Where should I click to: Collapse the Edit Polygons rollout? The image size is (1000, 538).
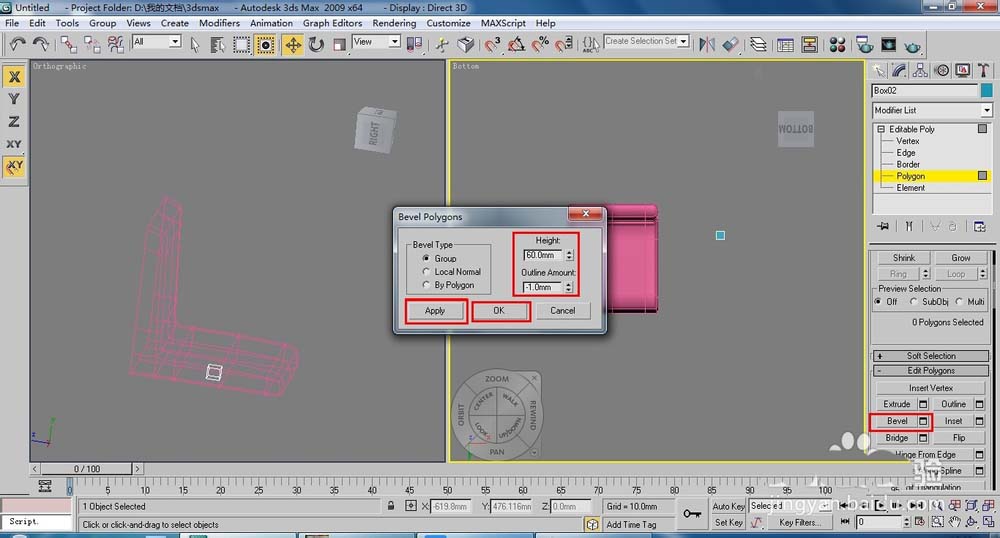(931, 370)
